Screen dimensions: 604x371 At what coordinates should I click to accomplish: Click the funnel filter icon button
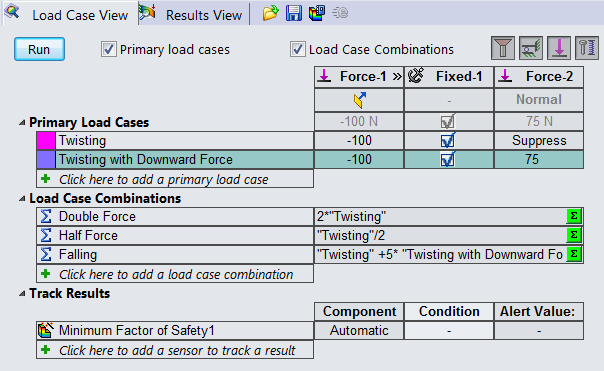tap(503, 48)
